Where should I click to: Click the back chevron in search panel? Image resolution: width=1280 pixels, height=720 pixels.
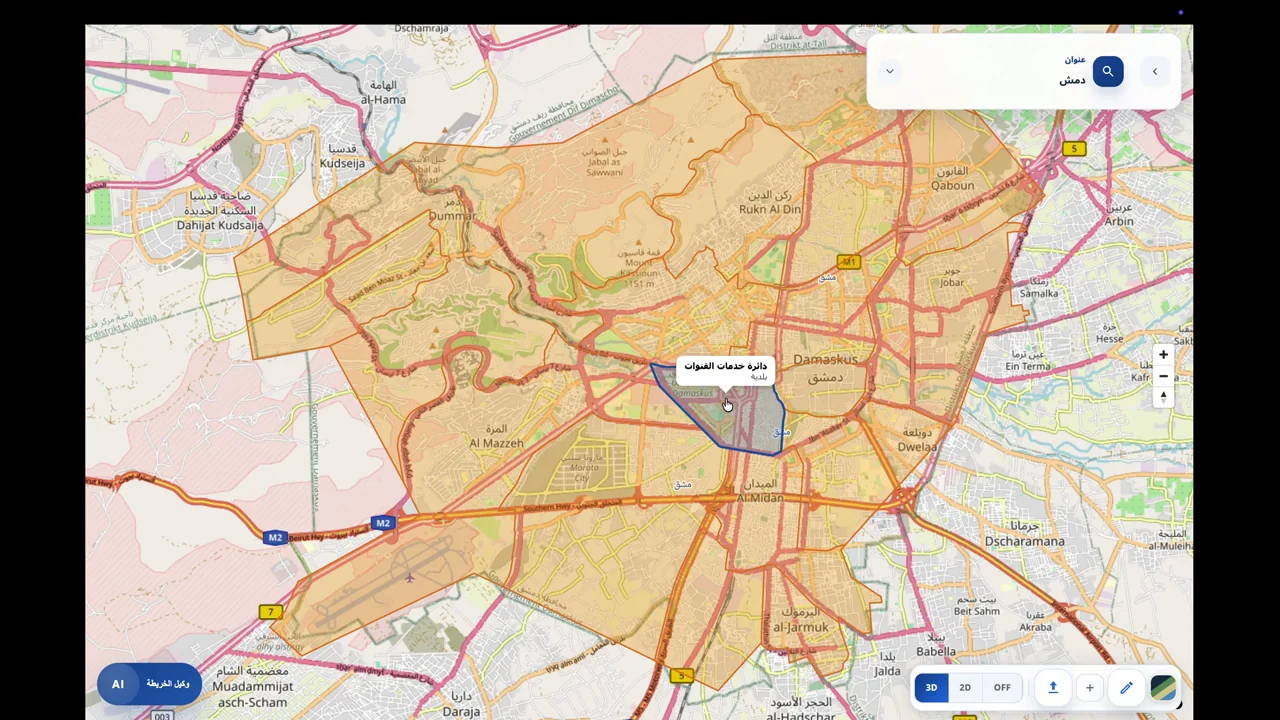1155,71
